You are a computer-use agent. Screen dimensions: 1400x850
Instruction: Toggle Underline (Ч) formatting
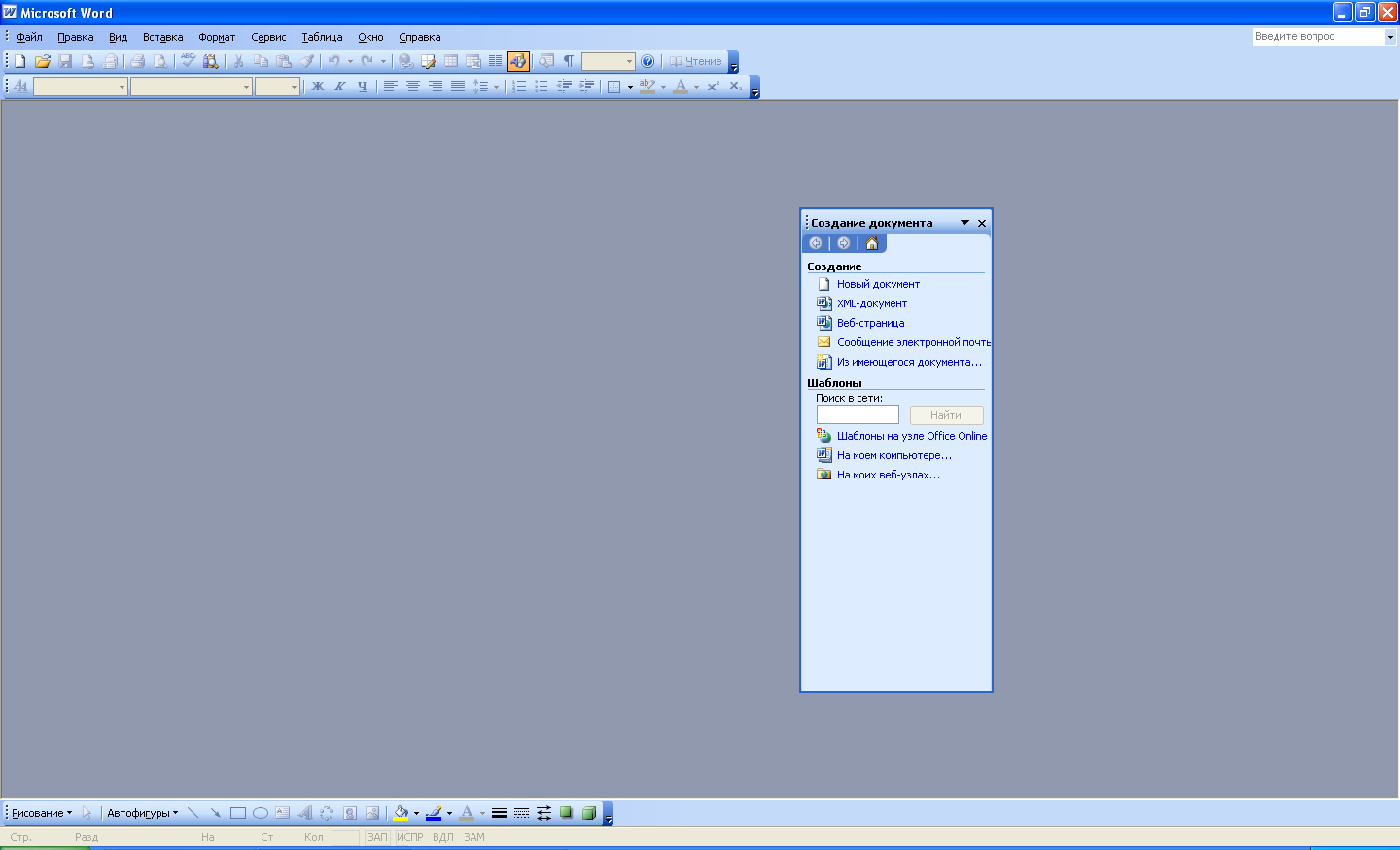point(362,87)
